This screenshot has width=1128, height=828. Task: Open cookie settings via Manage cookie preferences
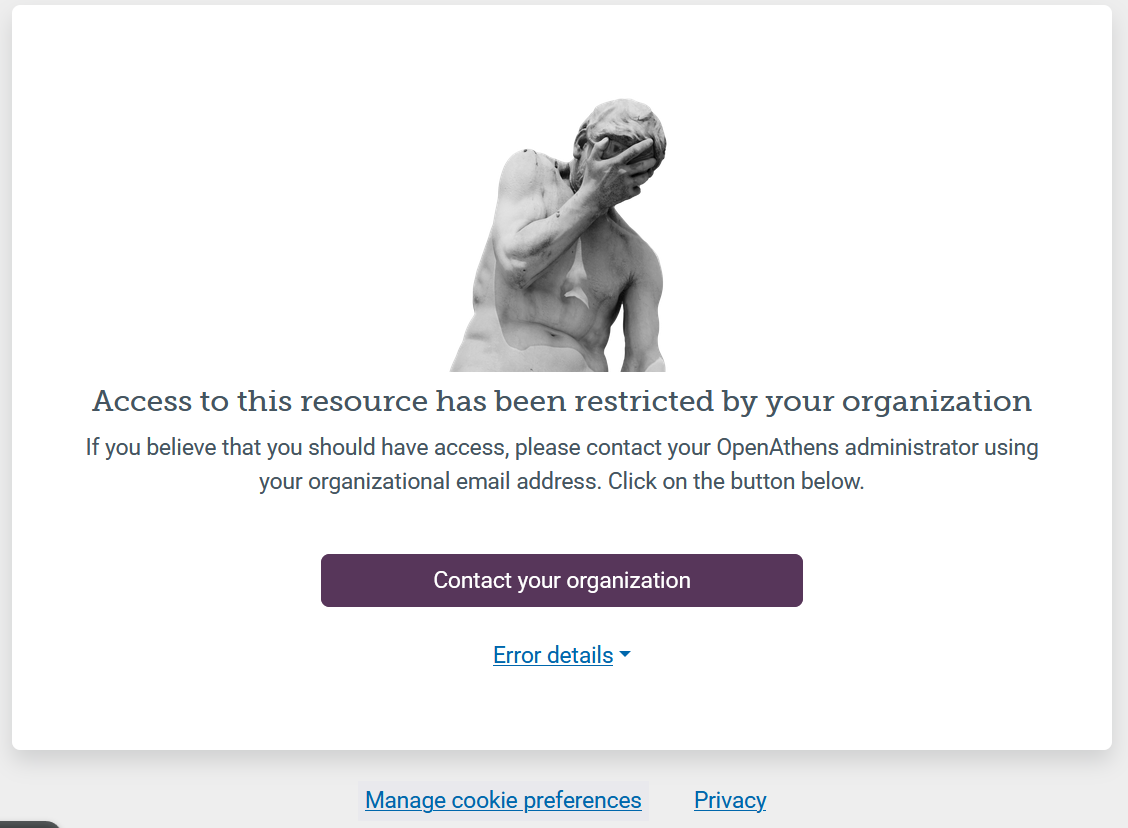pos(503,800)
